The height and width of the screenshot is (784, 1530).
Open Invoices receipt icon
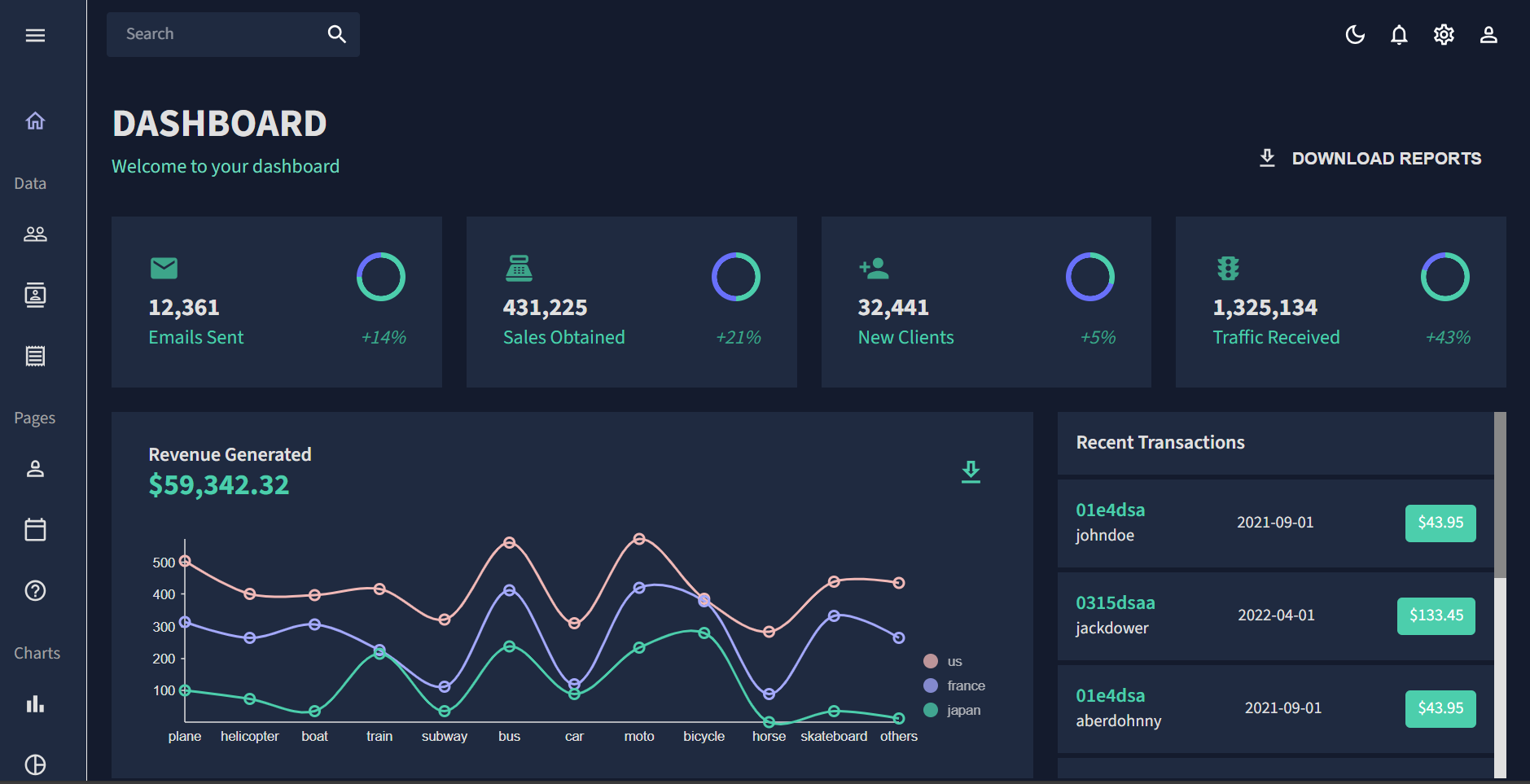[x=35, y=356]
